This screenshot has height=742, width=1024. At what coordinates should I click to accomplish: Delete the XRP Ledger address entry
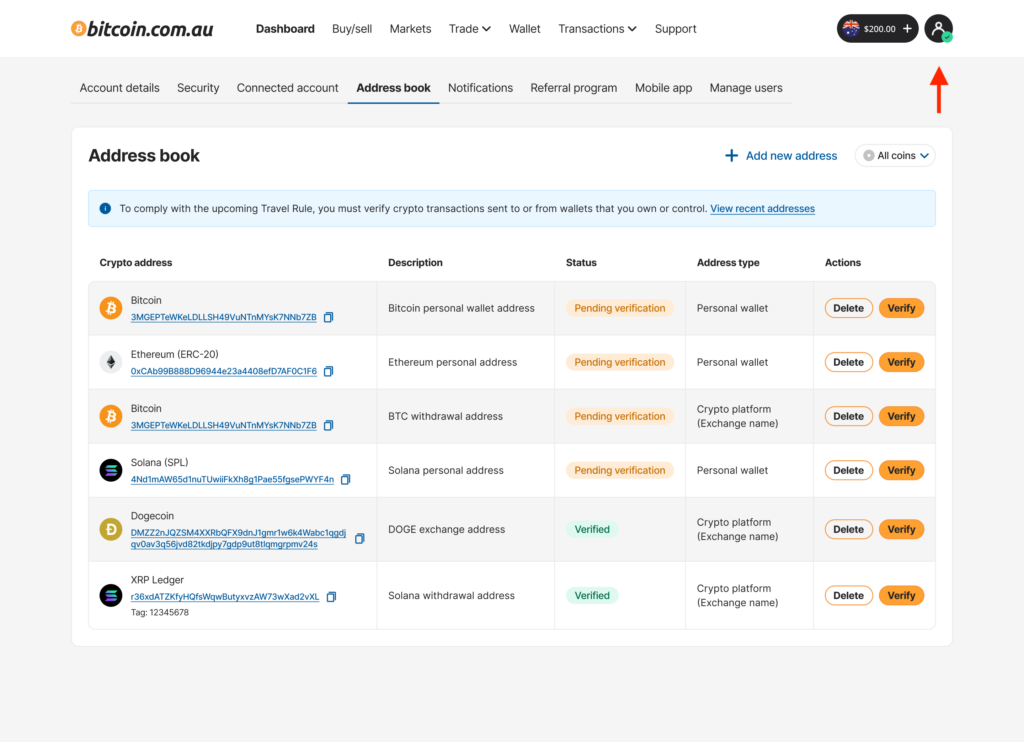pos(848,595)
